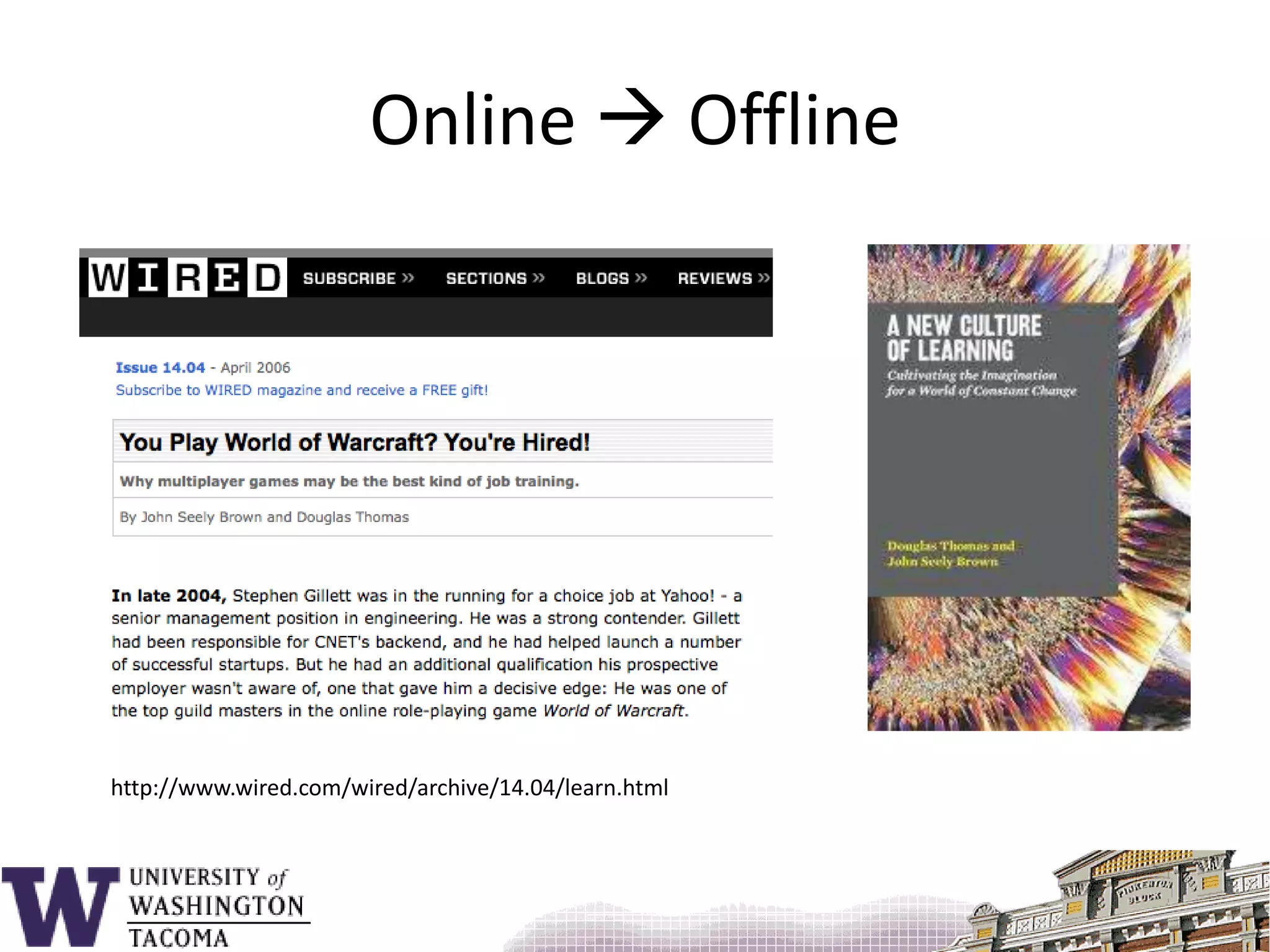Click the wired.com archive URL text
This screenshot has height=952, width=1270.
(389, 787)
